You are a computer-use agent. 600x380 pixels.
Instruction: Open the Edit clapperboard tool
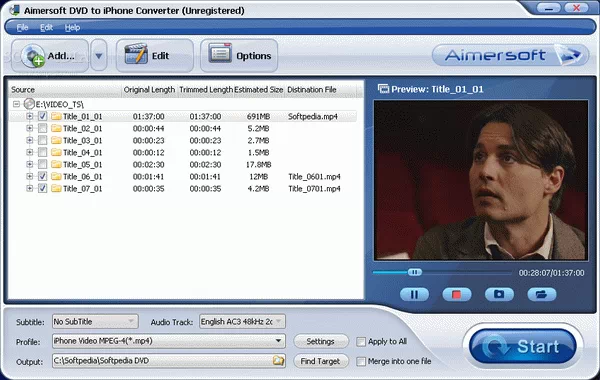[155, 56]
